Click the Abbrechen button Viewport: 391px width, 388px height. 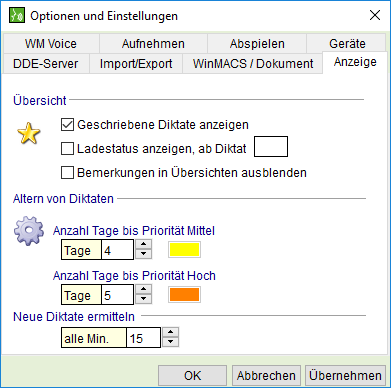266,376
